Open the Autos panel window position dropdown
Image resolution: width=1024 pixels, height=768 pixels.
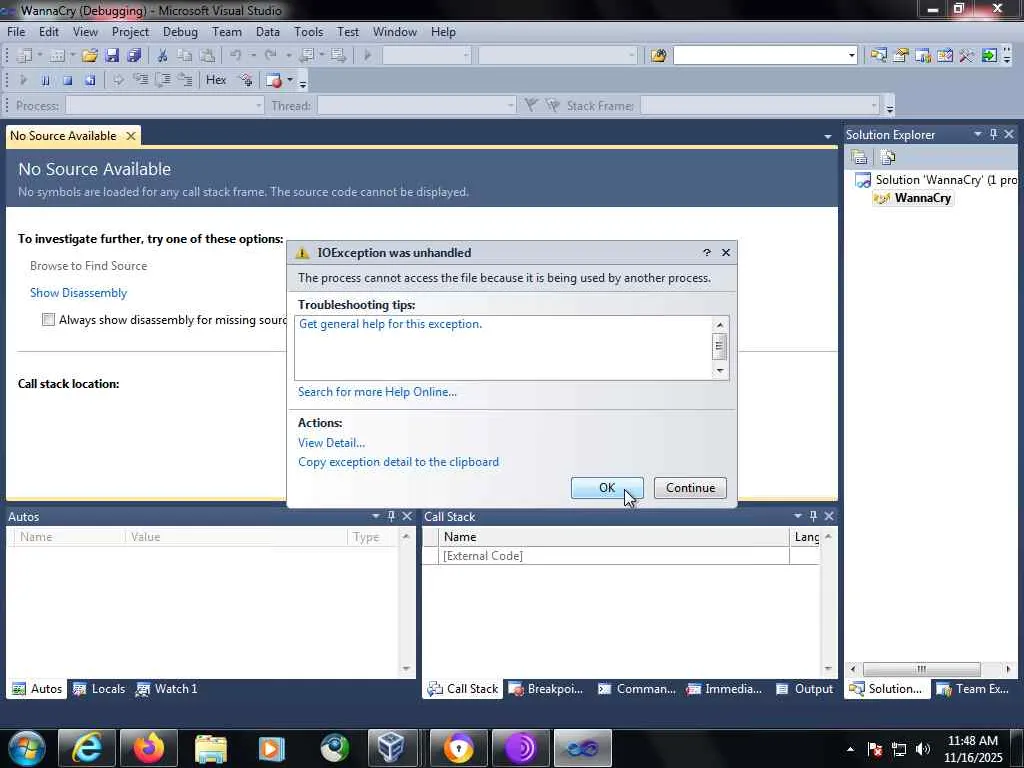click(x=376, y=516)
